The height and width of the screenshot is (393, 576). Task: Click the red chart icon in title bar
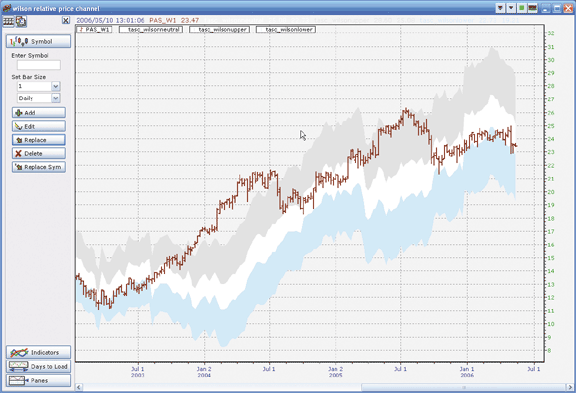(x=532, y=8)
